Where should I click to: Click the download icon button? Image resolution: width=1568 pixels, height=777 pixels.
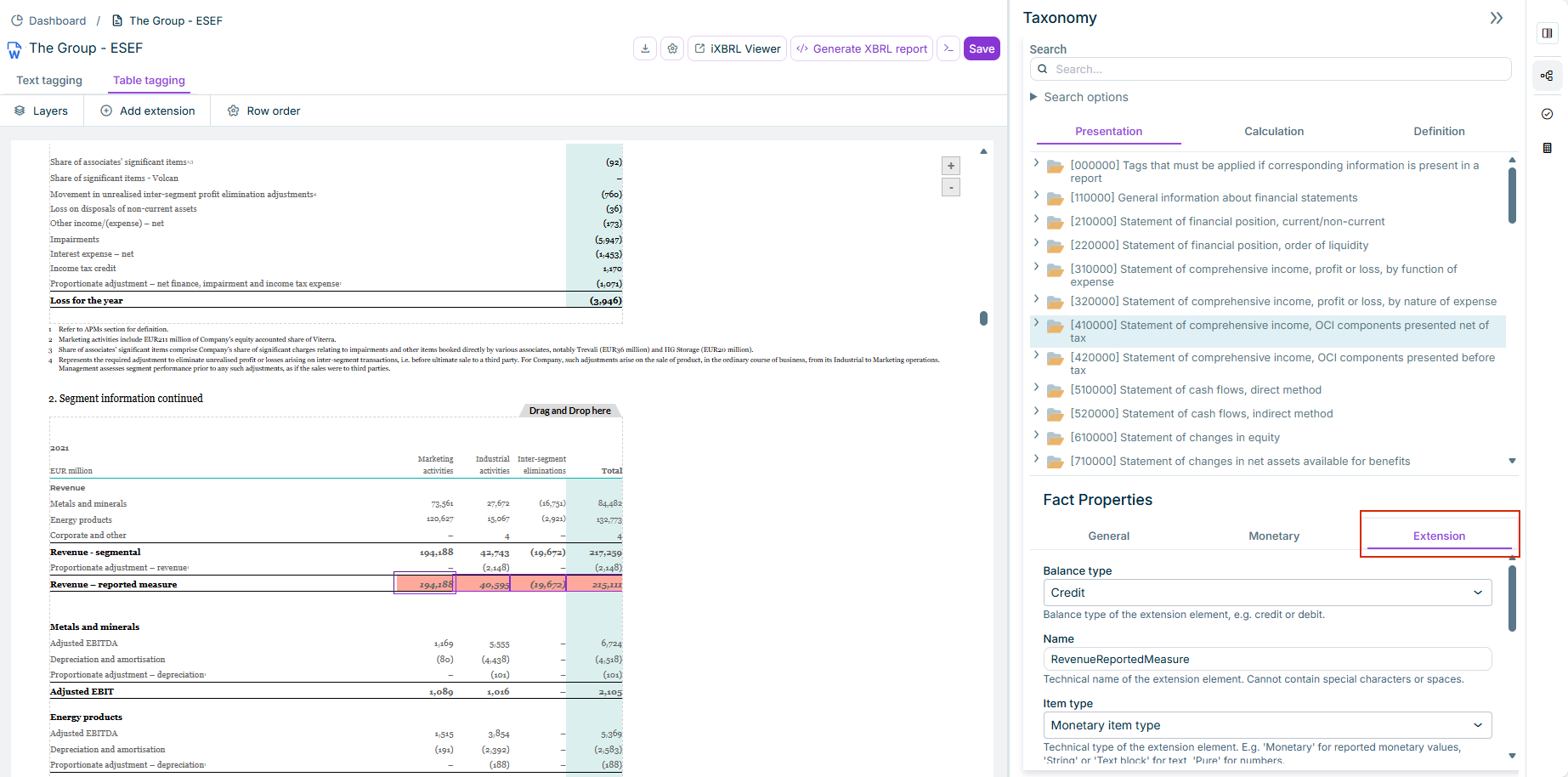(645, 48)
